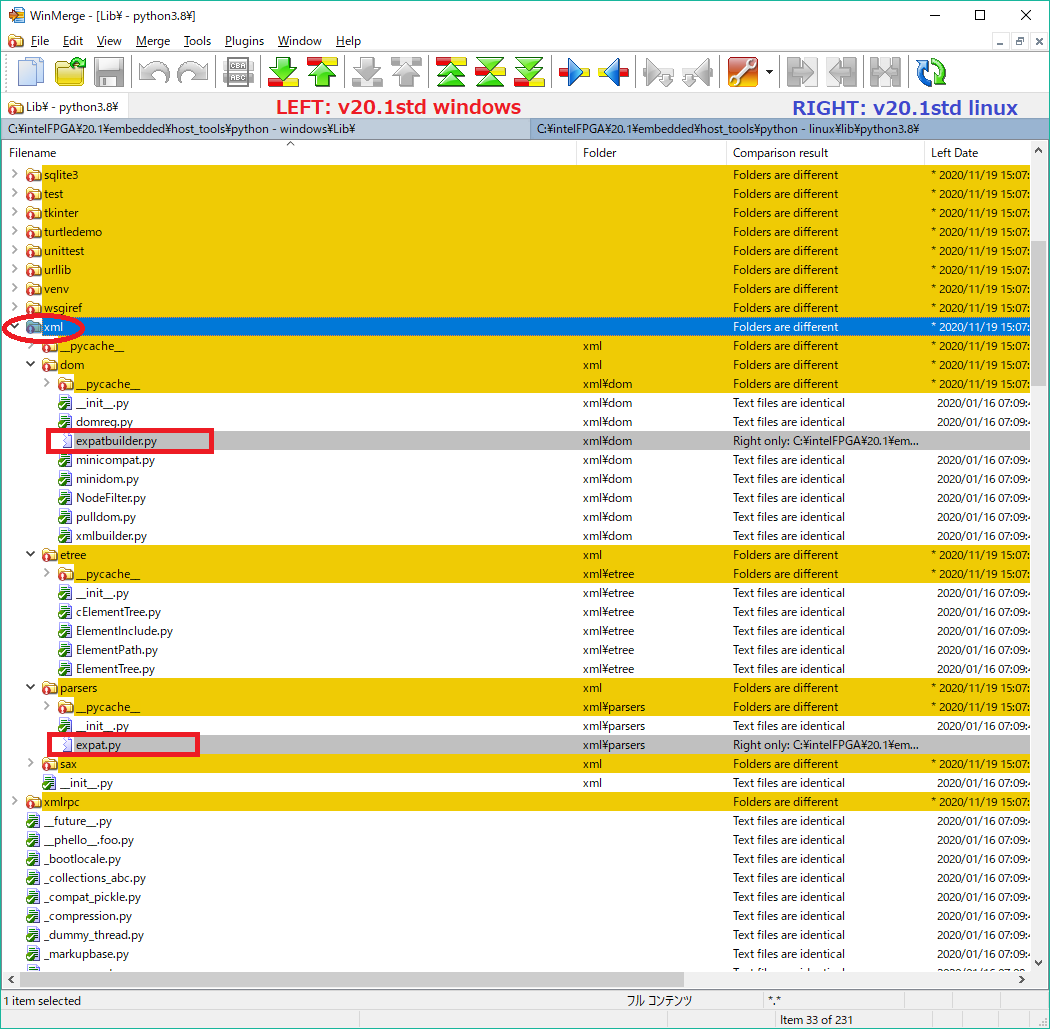This screenshot has height=1029, width=1050.
Task: Click the Next Difference green down arrow
Action: 284,72
